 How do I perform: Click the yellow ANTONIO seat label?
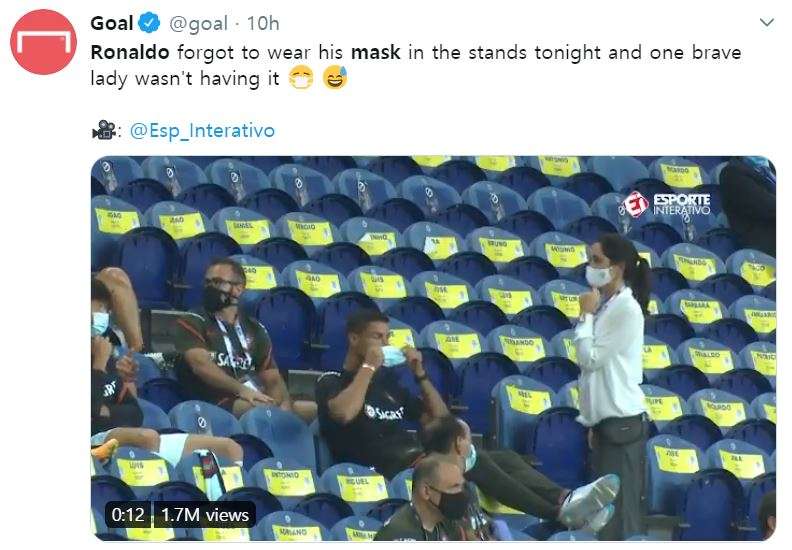[280, 475]
